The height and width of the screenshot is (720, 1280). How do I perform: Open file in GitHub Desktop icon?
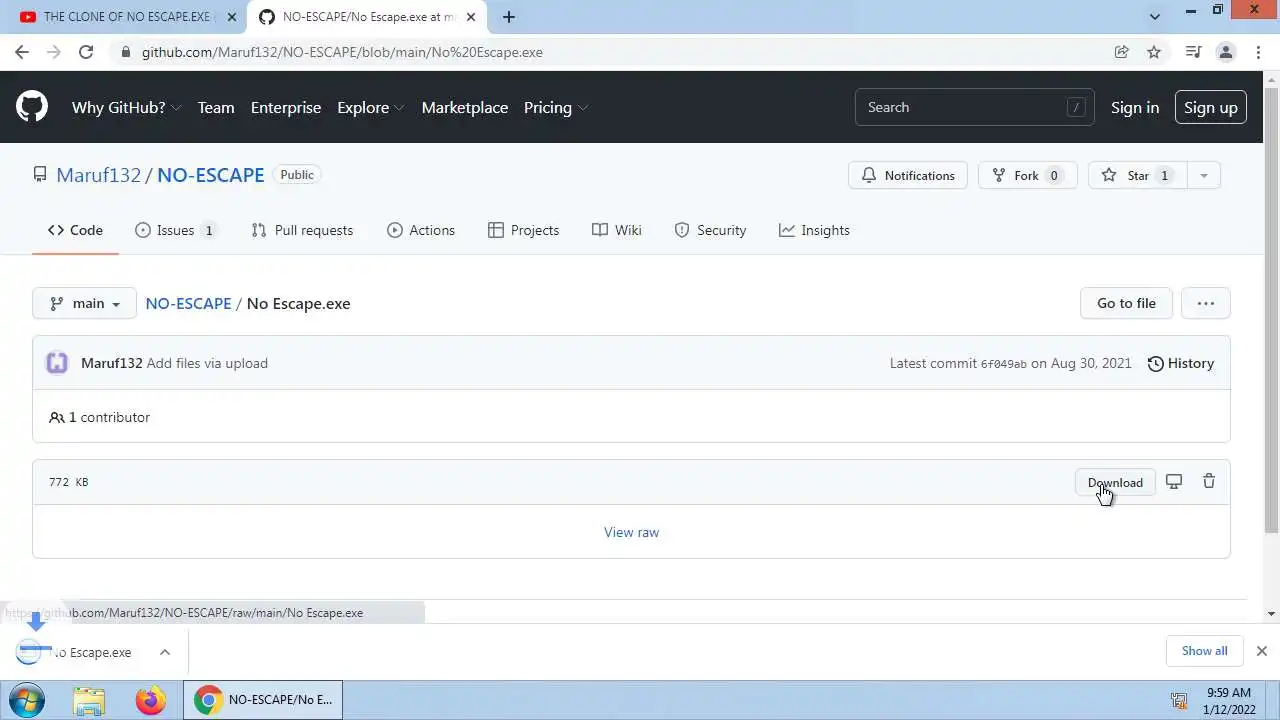1174,482
